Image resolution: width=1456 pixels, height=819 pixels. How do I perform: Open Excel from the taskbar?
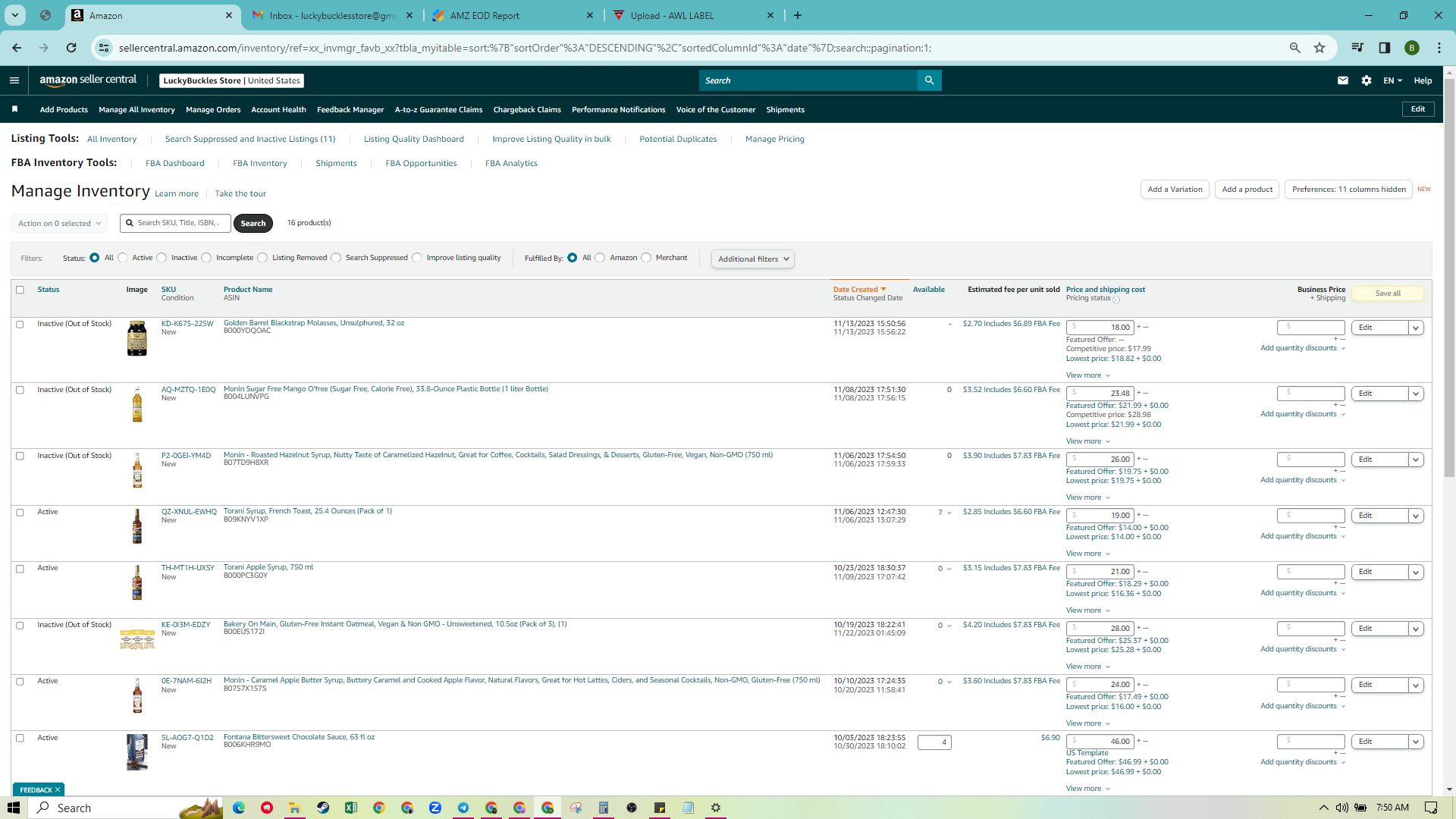351,808
